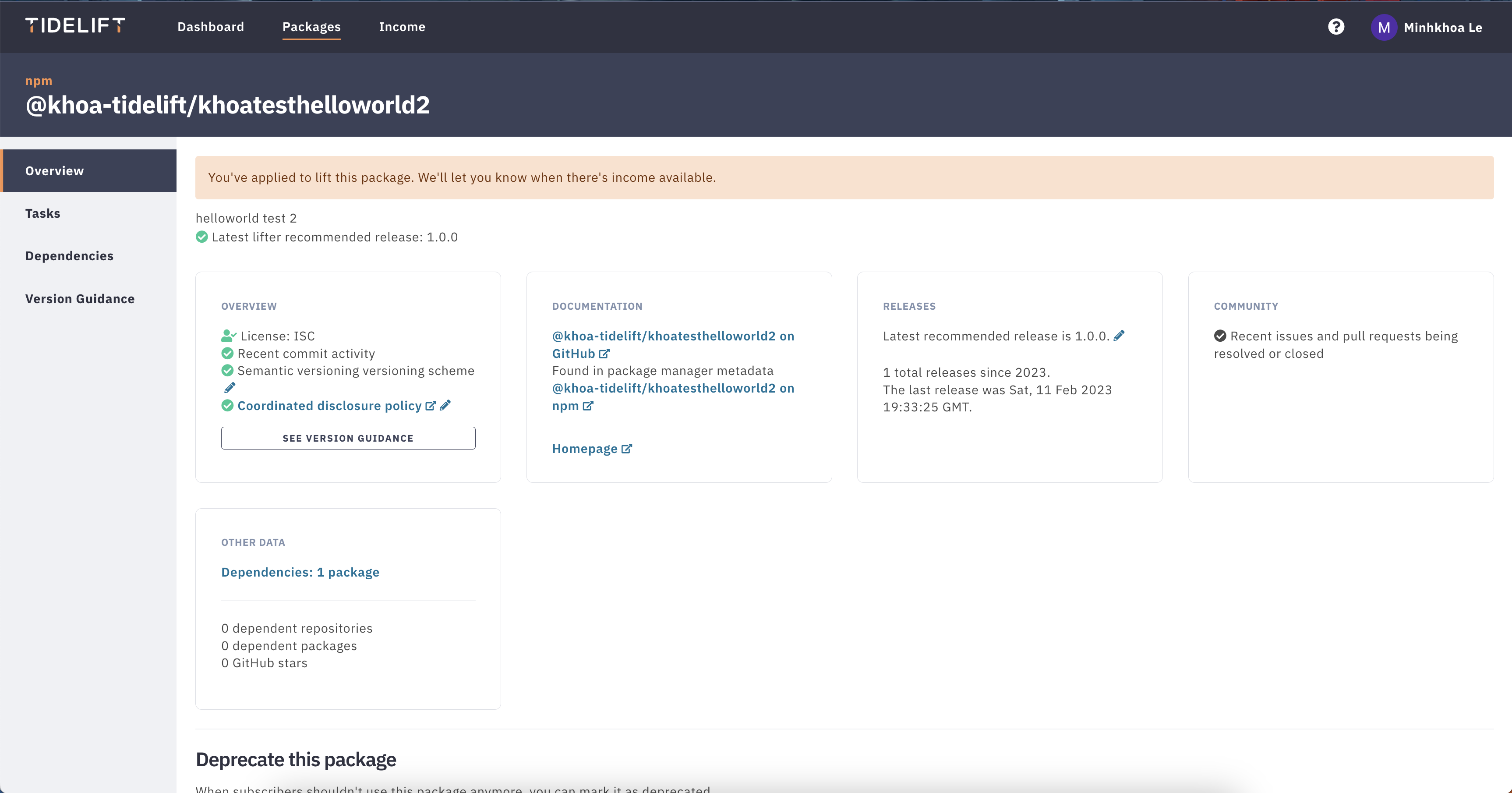Click the Found in package manager metadata text

coord(663,371)
